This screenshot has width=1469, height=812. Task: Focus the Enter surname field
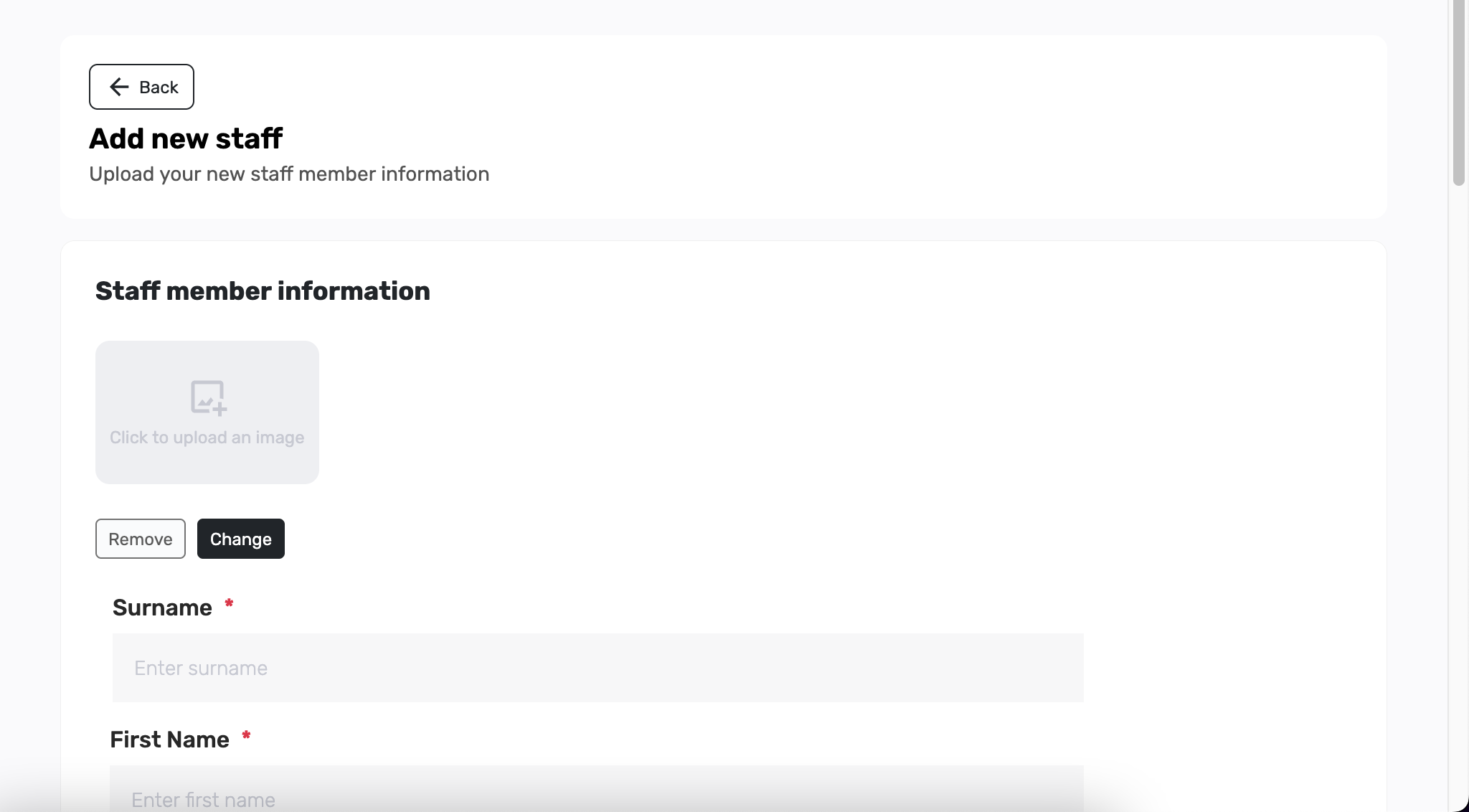pos(597,668)
